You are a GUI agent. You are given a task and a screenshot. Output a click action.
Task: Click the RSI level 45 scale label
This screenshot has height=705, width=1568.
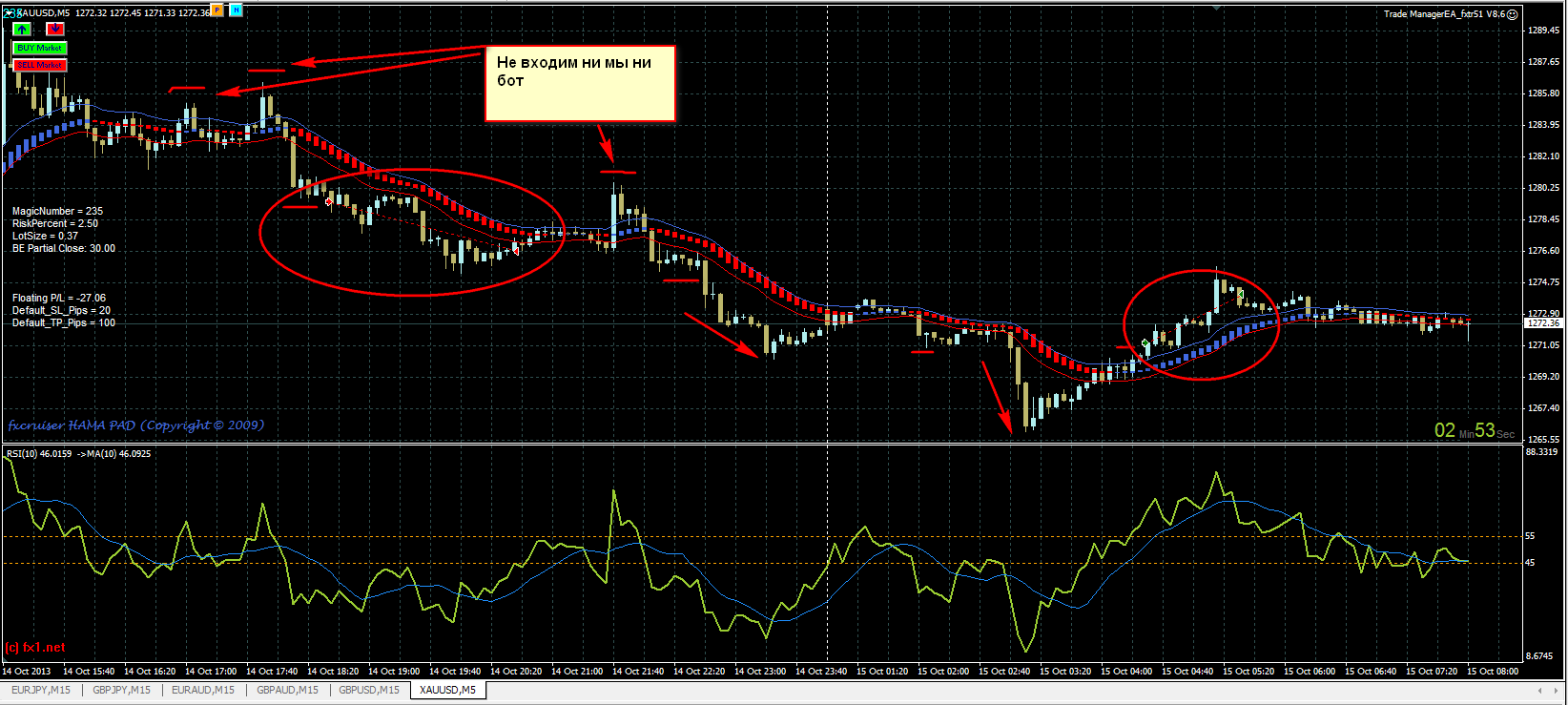1531,563
